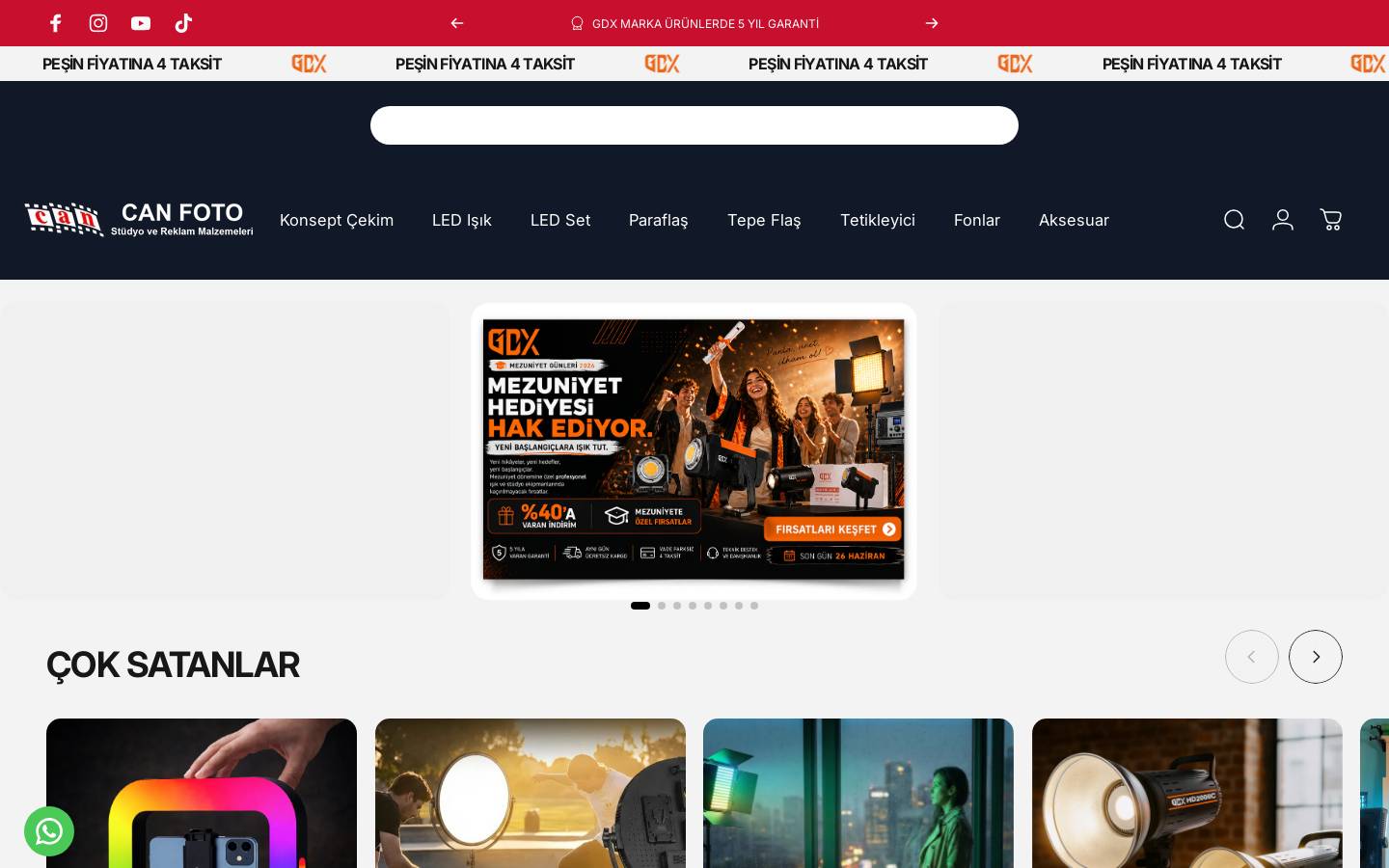Open the Aksesuar menu

1074,220
